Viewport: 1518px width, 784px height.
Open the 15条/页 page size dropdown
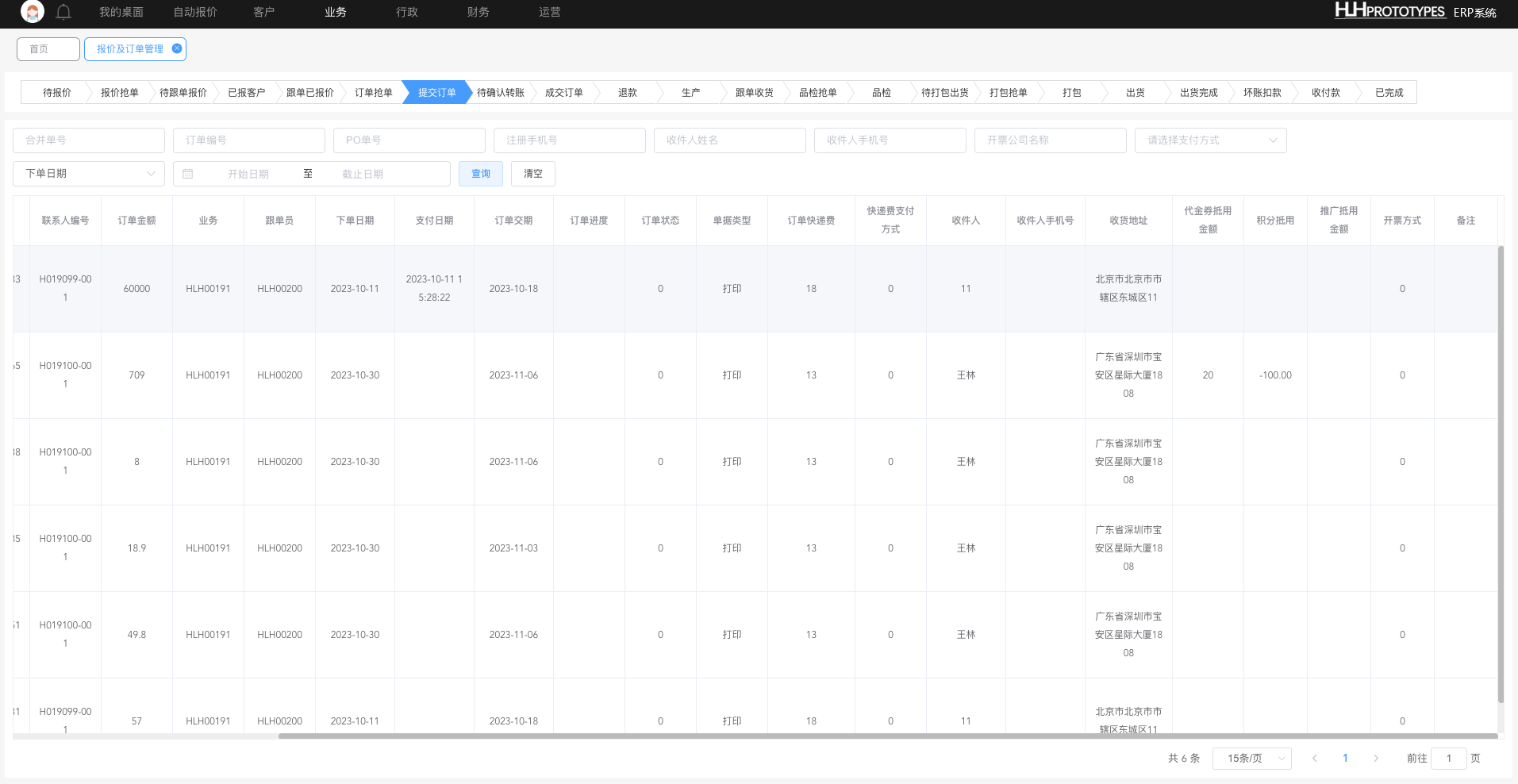1252,759
